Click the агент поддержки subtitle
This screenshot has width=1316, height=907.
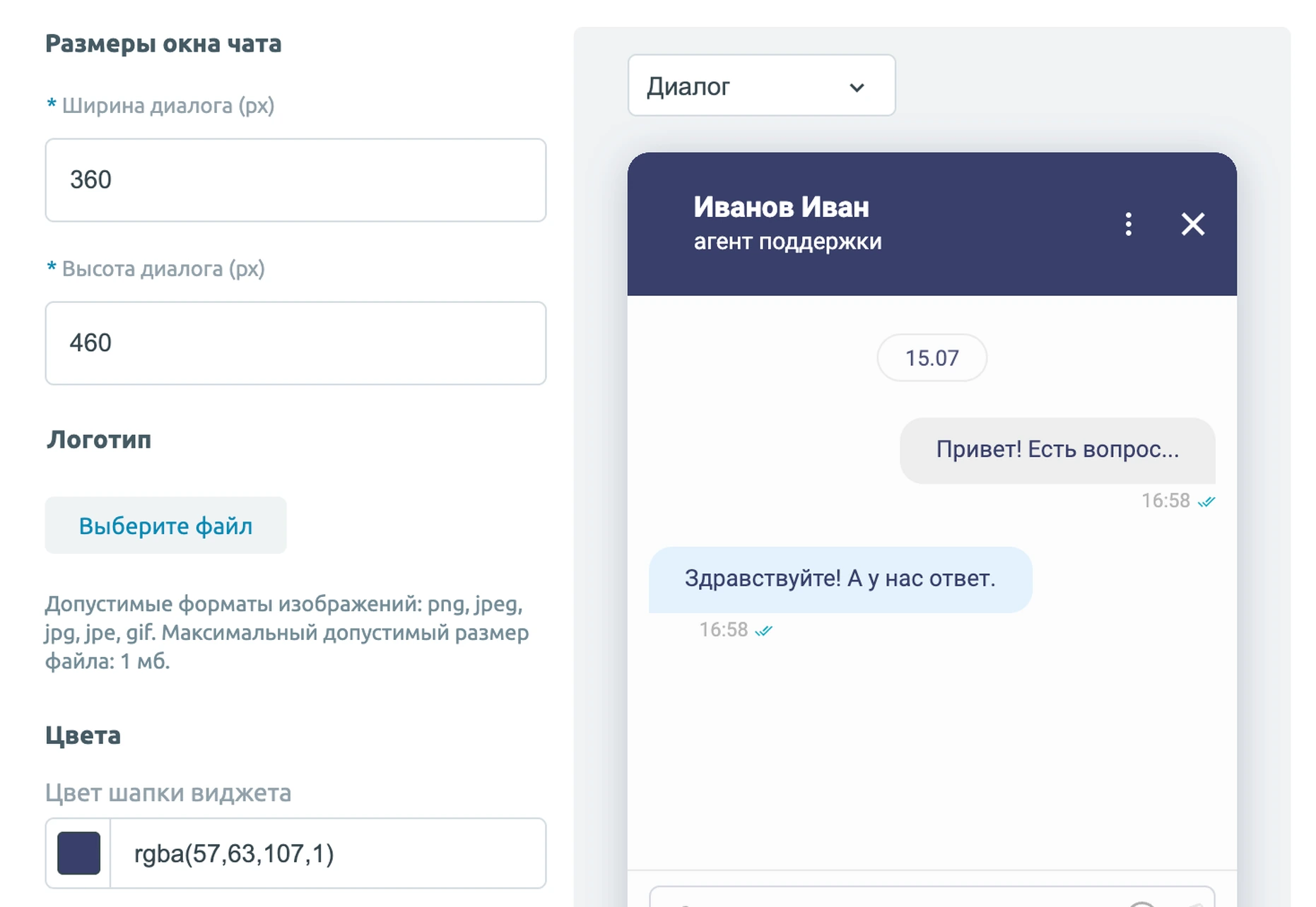pos(787,242)
